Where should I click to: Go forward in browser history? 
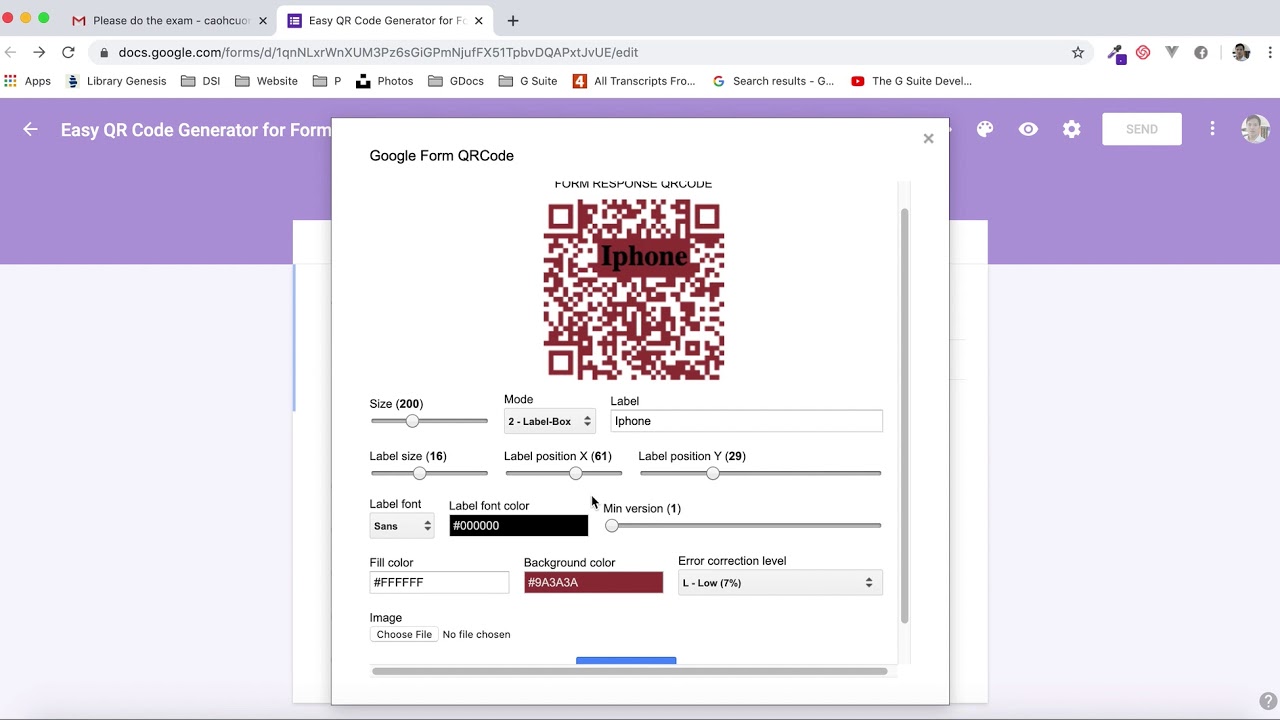39,52
